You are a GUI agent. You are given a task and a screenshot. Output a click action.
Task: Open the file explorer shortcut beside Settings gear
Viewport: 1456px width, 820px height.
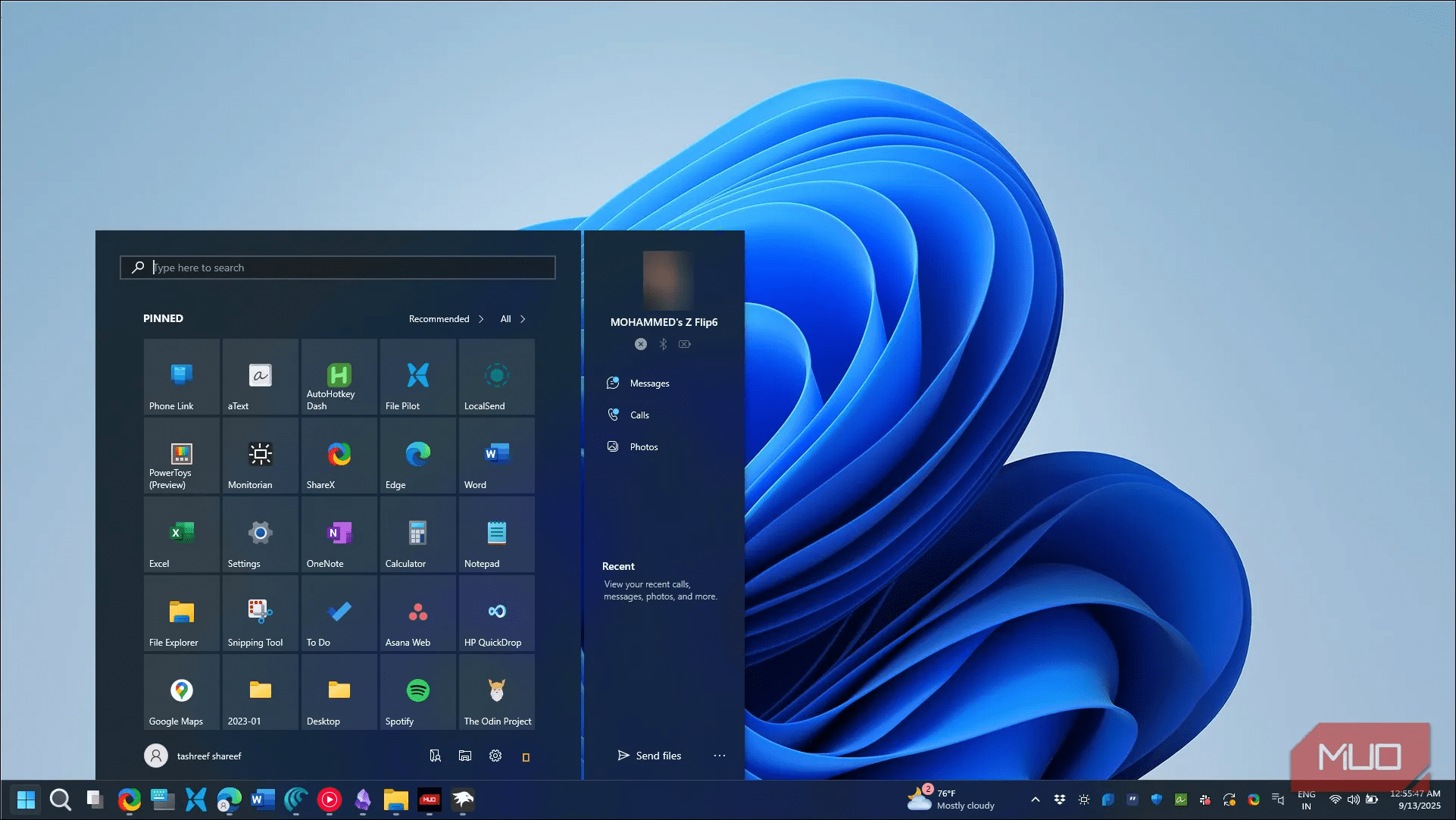click(x=465, y=756)
